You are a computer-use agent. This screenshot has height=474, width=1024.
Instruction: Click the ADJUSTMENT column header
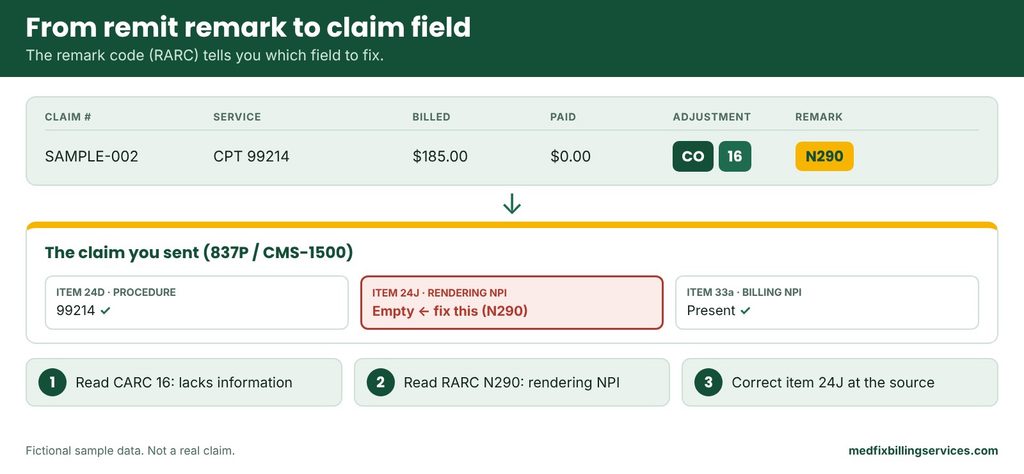pos(712,117)
